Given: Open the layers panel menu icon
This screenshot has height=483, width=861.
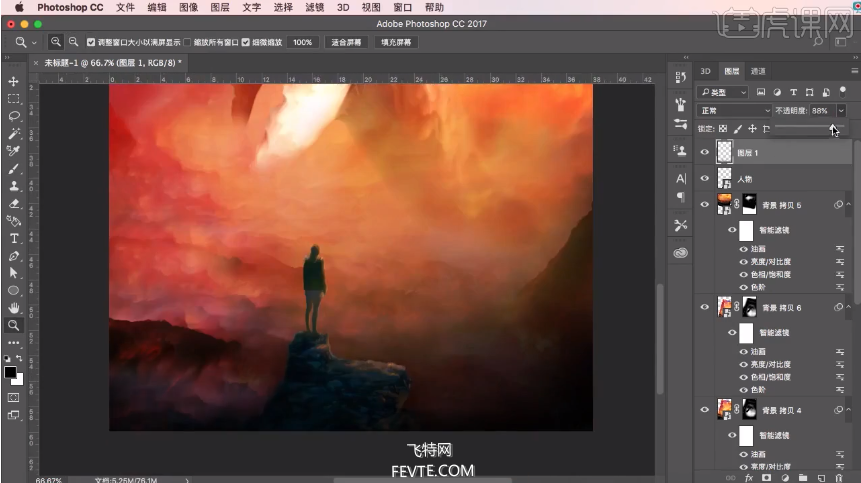Looking at the screenshot, I should (x=854, y=71).
